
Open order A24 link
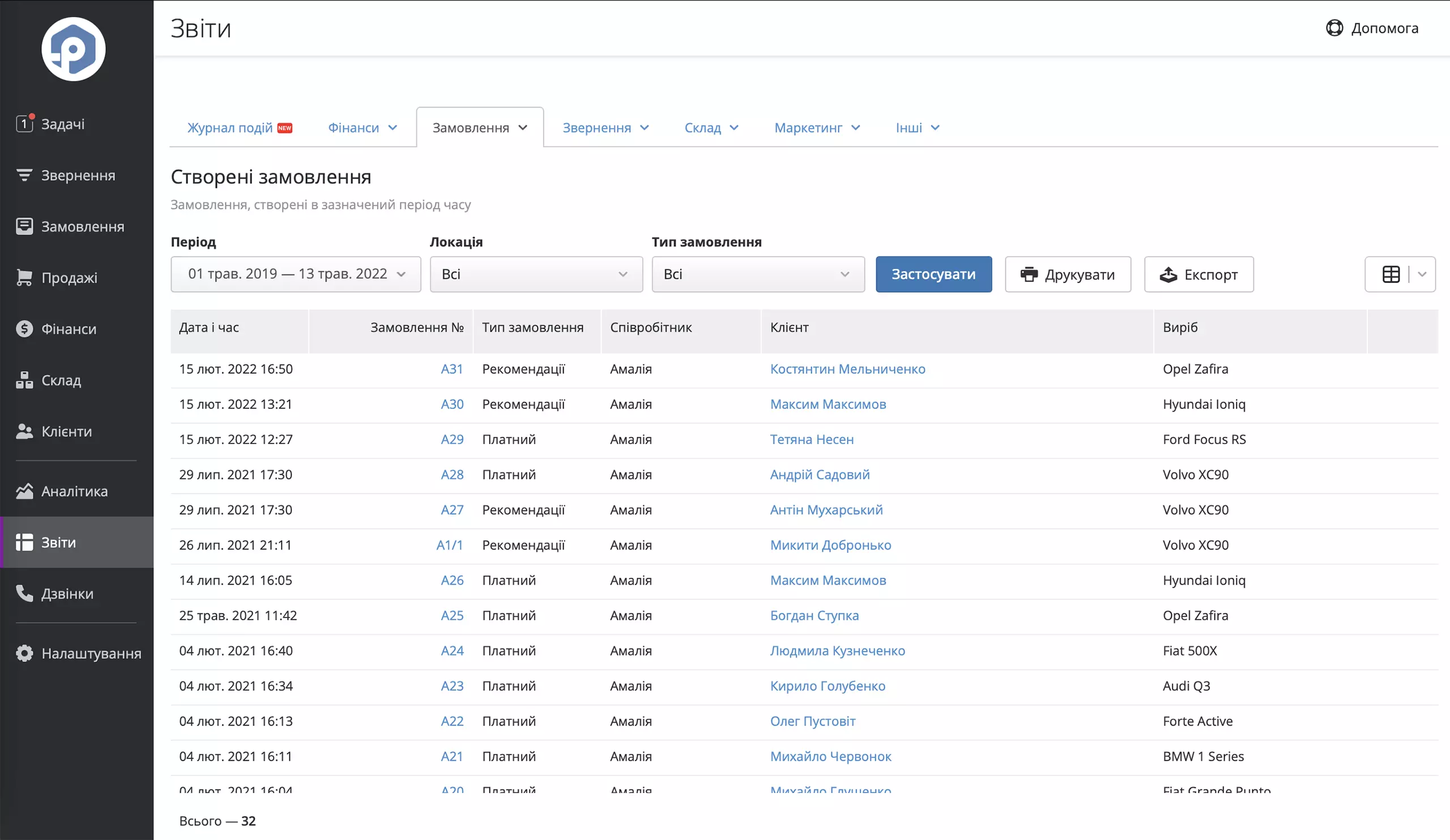point(451,651)
